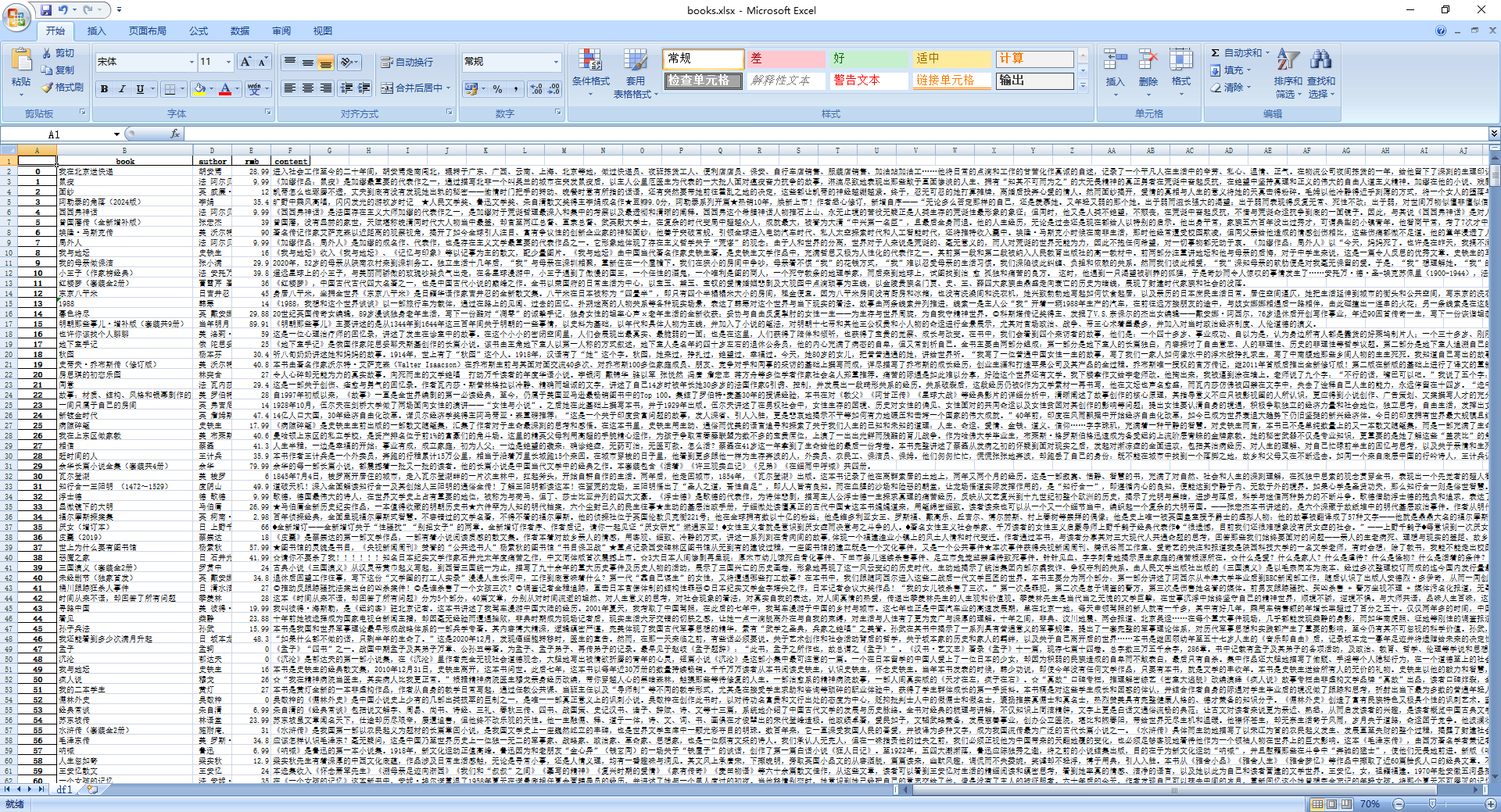Viewport: 1501px width, 812px height.
Task: Apply yellow fill color to cell
Action: [200, 89]
